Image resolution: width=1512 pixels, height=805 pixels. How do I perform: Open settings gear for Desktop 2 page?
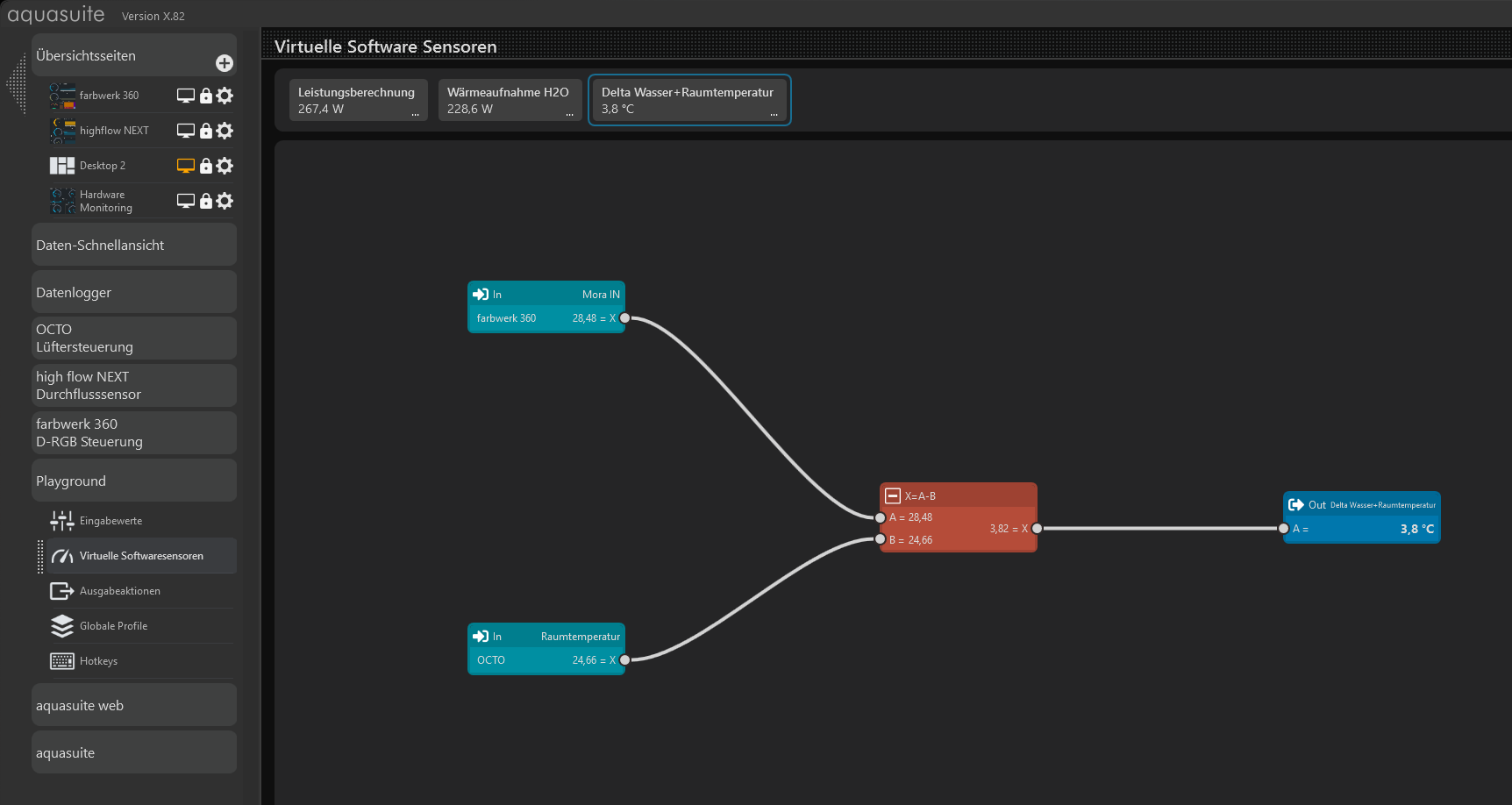tap(225, 166)
